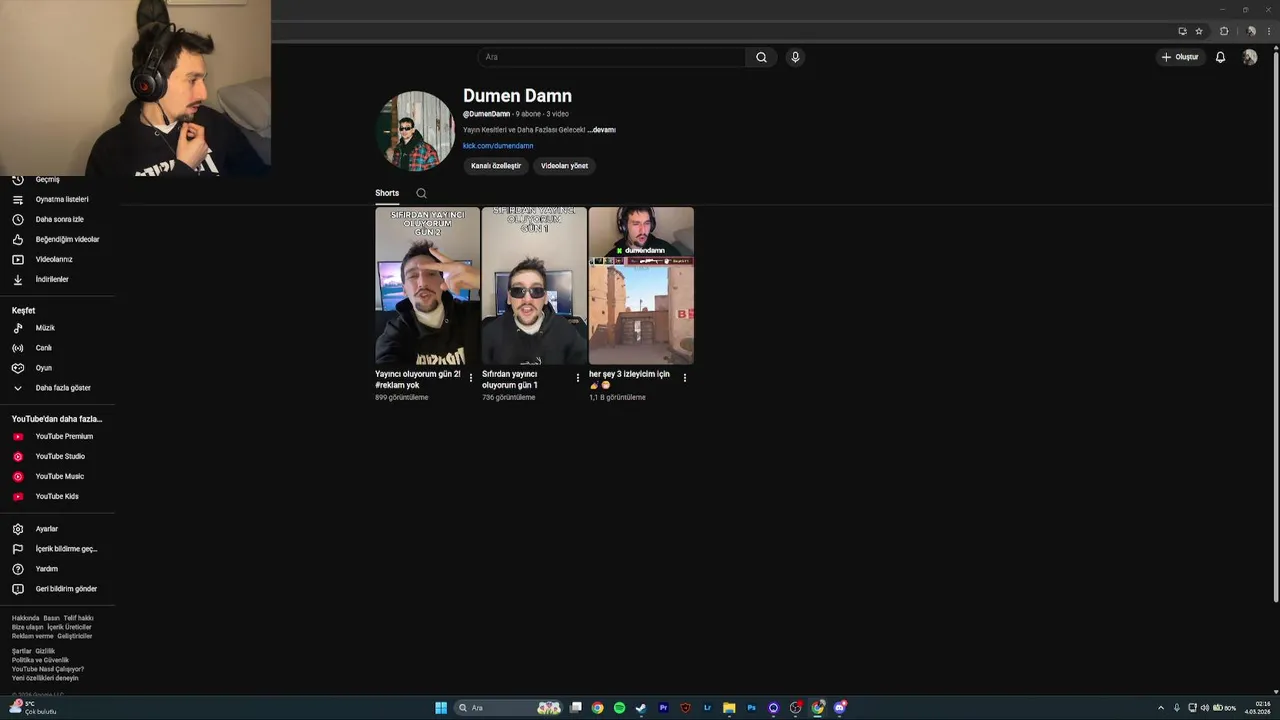Open taskbar clock showing 02:16
The width and height of the screenshot is (1280, 720).
(1257, 708)
